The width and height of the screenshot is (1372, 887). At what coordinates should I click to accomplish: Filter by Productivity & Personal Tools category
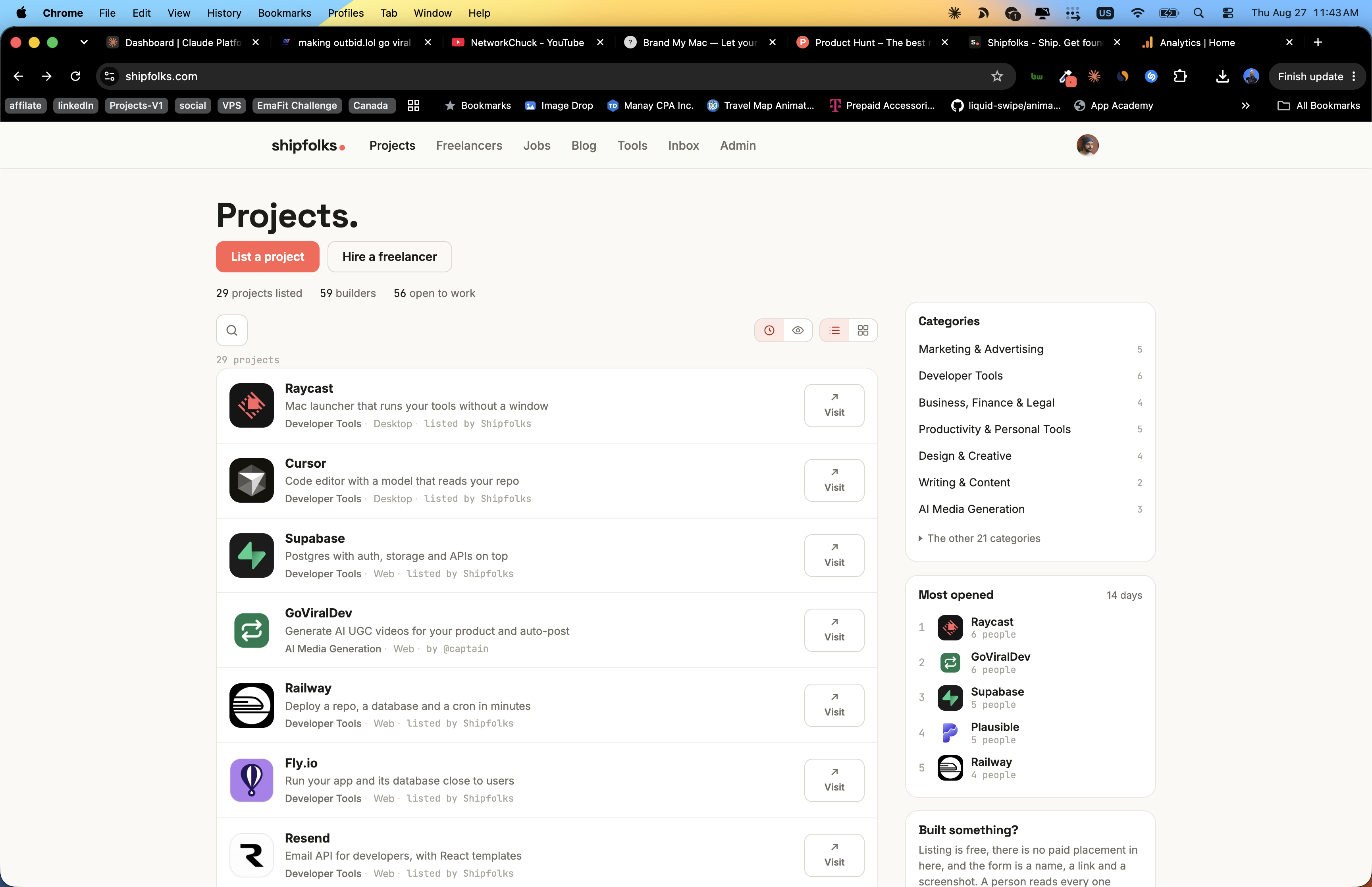click(x=1030, y=429)
